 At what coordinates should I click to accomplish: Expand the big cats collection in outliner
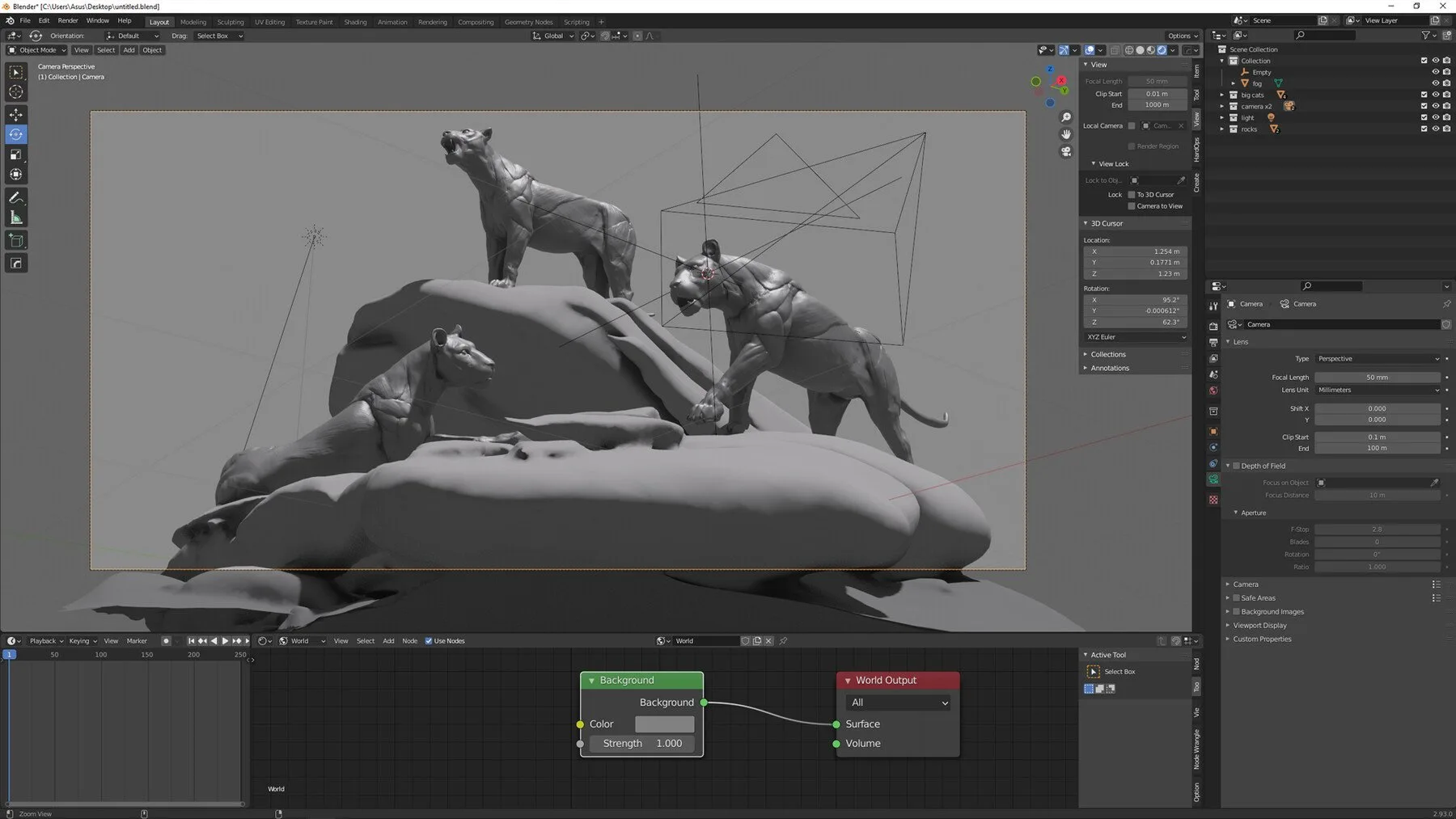coord(1222,95)
